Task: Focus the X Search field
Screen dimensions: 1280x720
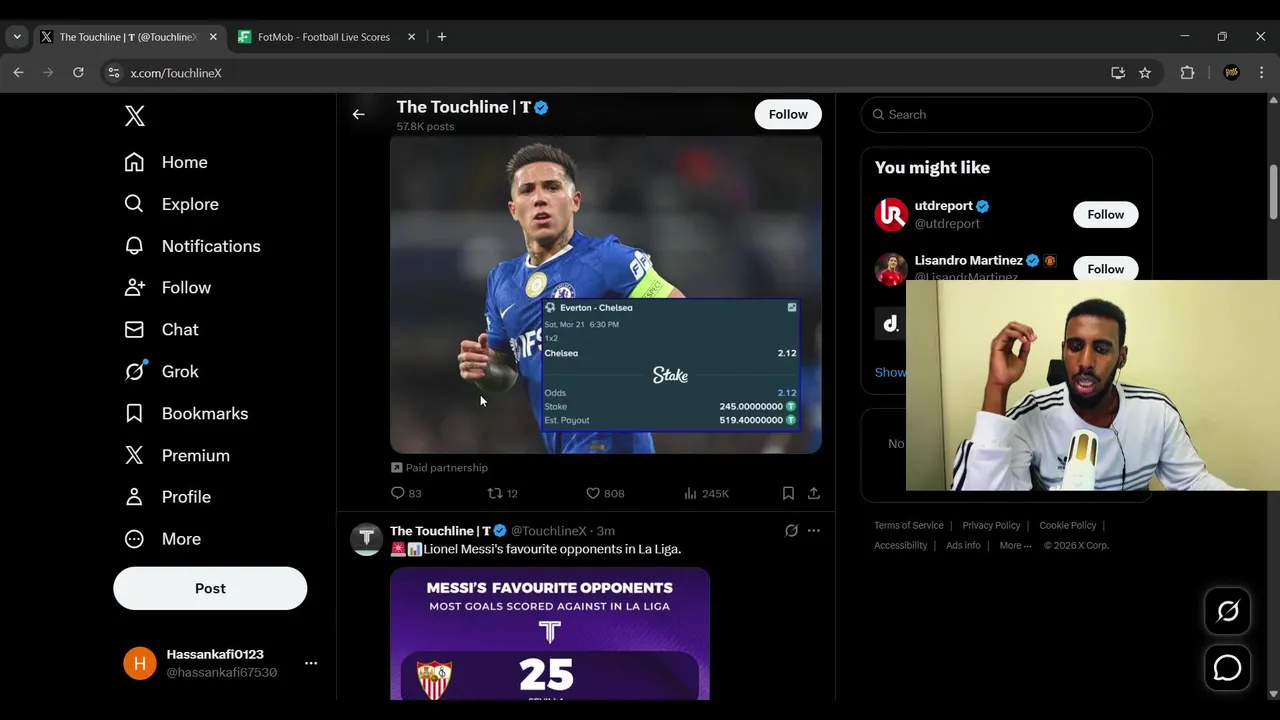Action: coord(1006,115)
